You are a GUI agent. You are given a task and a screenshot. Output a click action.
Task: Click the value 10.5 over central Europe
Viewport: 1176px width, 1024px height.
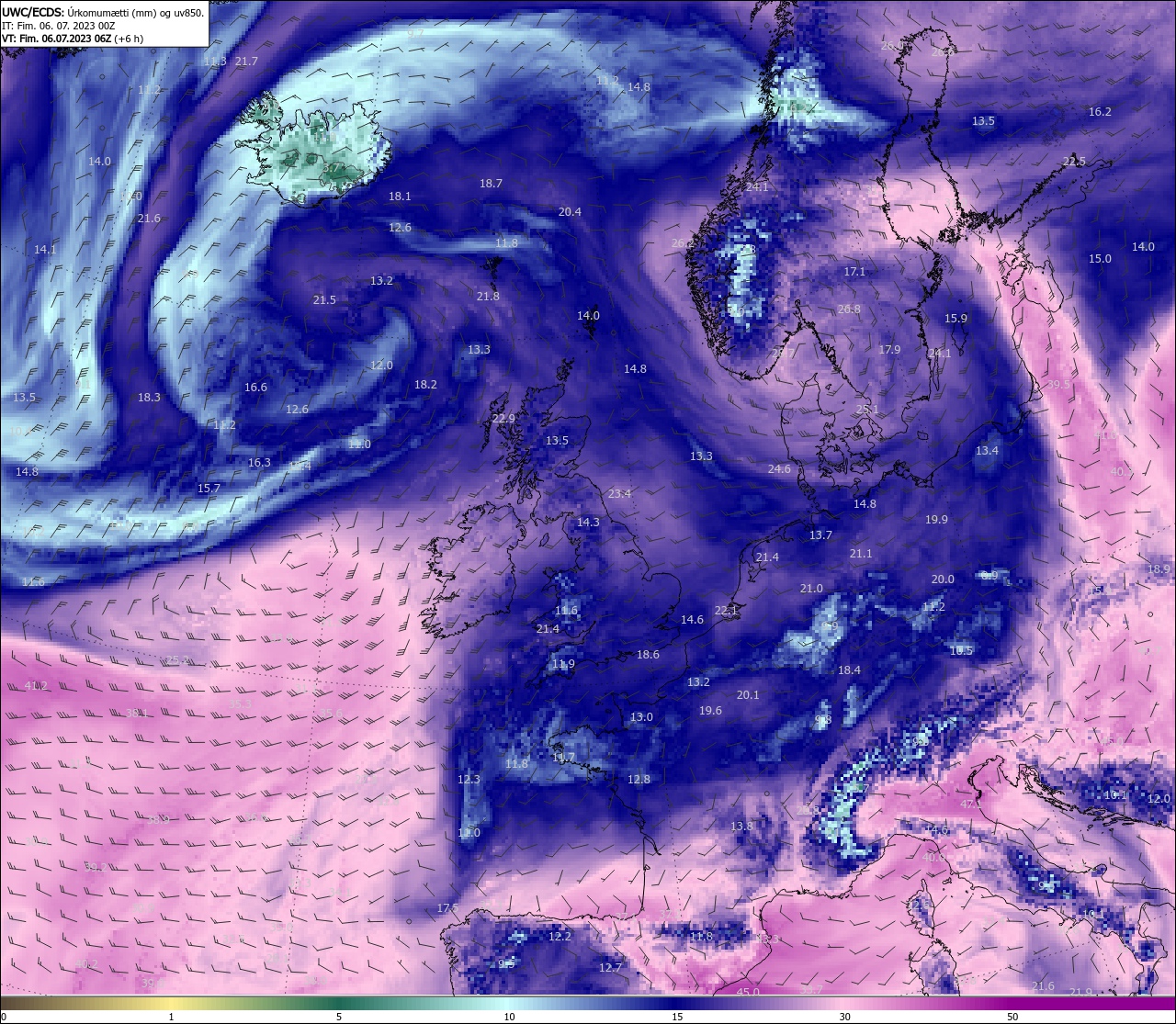tap(961, 651)
